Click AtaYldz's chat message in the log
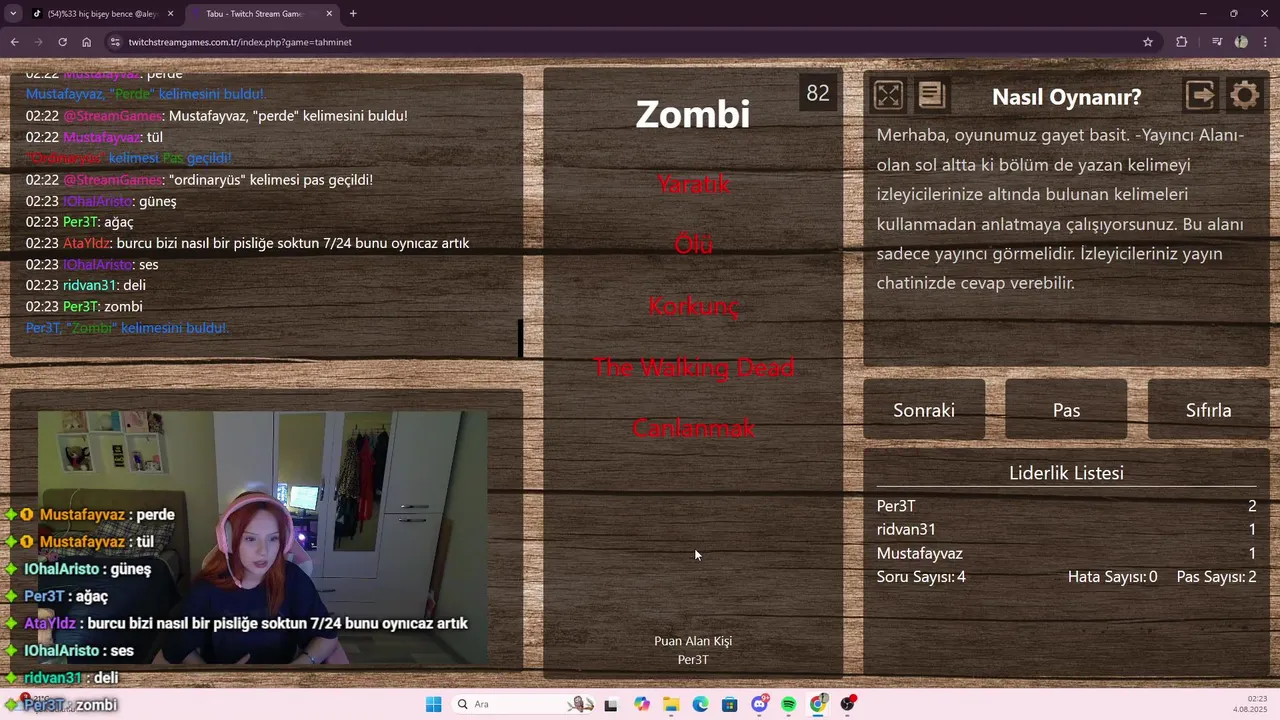 pos(247,243)
